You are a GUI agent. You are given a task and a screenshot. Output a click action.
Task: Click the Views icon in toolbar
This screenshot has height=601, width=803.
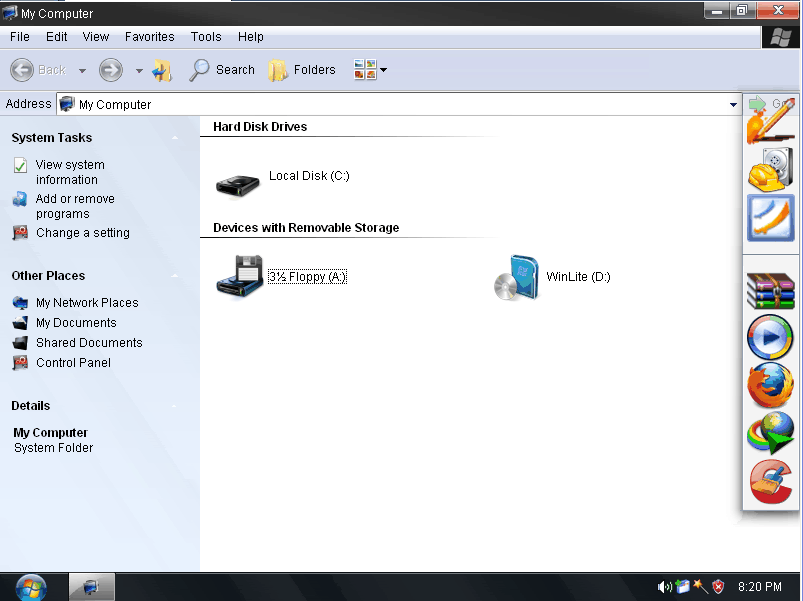[365, 69]
